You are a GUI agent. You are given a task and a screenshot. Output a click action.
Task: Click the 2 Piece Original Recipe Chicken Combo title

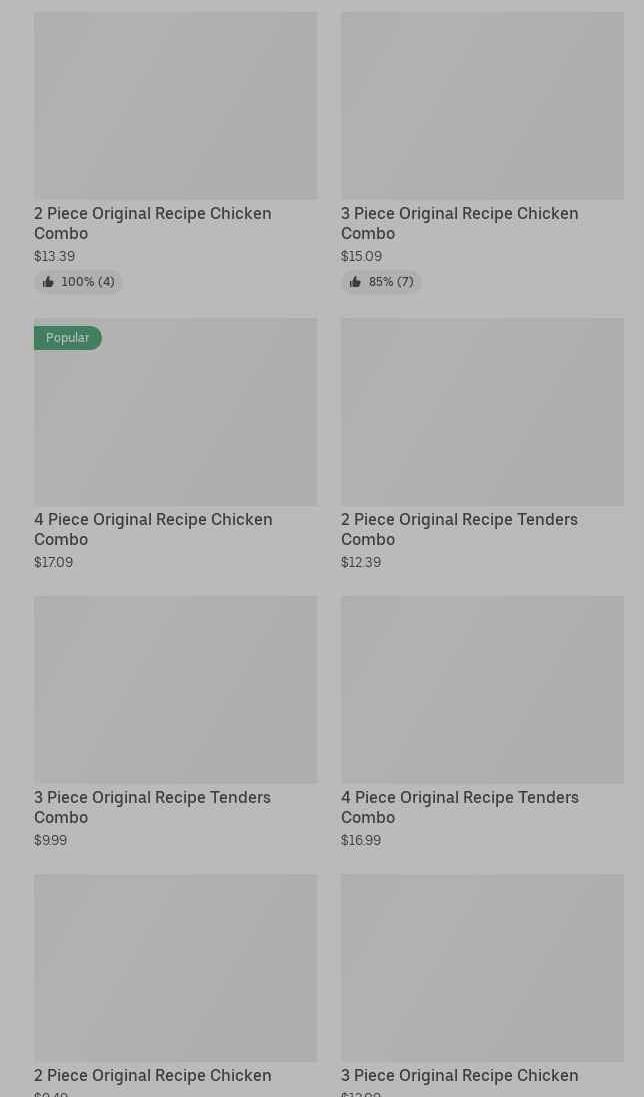(x=152, y=223)
